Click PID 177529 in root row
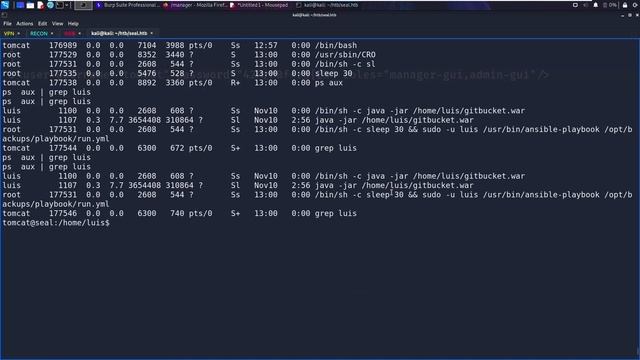 point(63,55)
